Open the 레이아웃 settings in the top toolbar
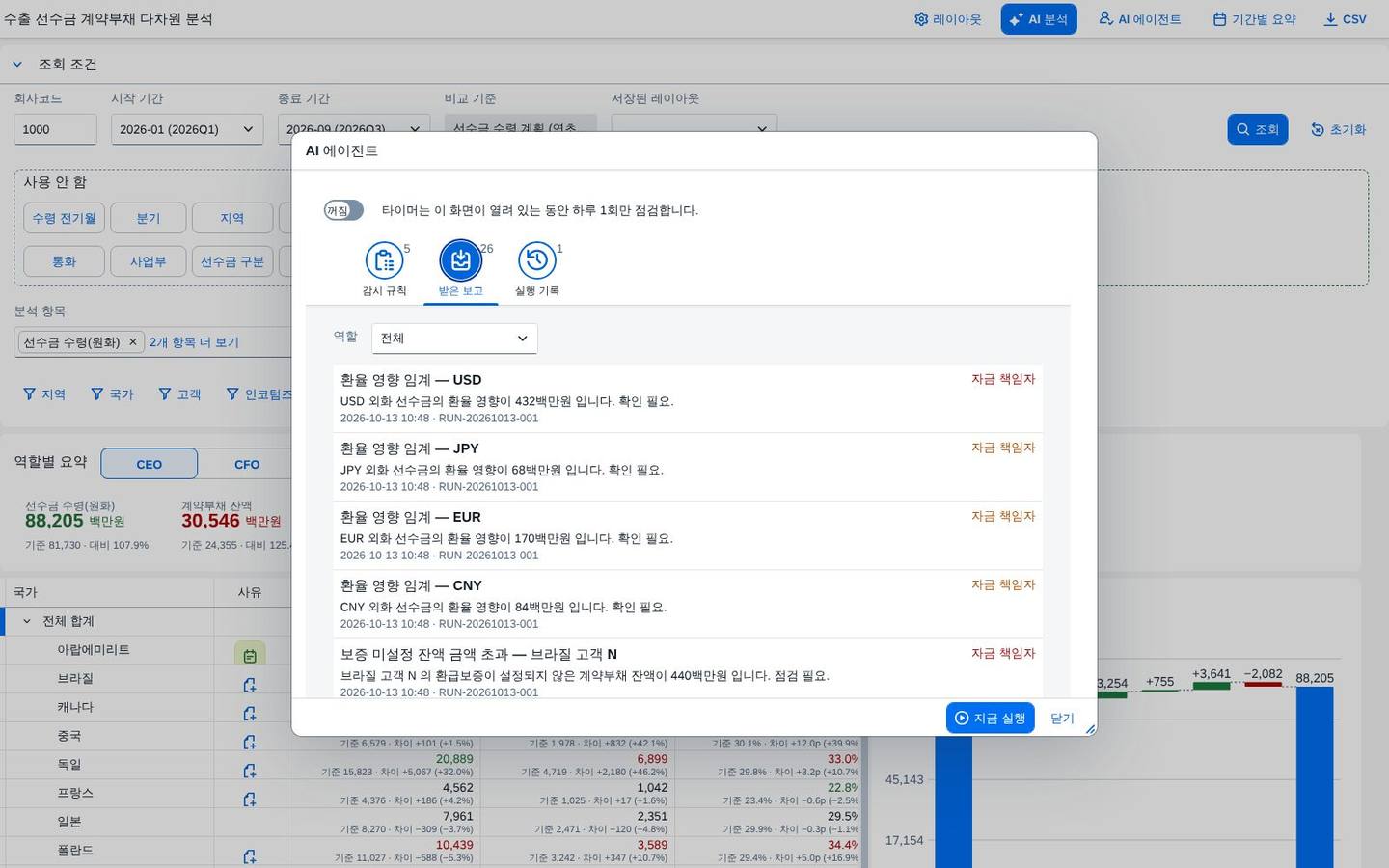The width and height of the screenshot is (1389, 868). [x=947, y=19]
